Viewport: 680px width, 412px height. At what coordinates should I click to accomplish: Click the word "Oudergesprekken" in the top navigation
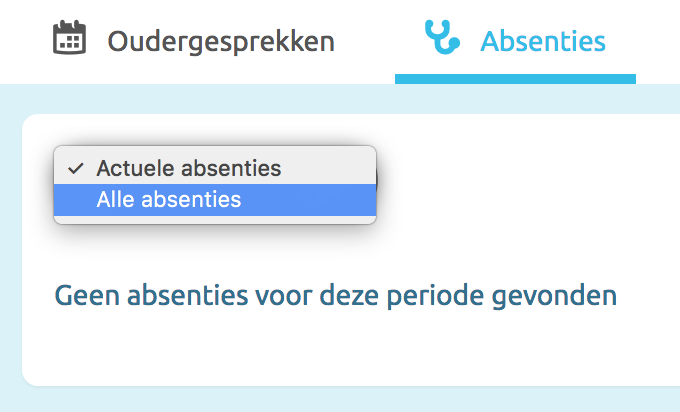pyautogui.click(x=221, y=41)
